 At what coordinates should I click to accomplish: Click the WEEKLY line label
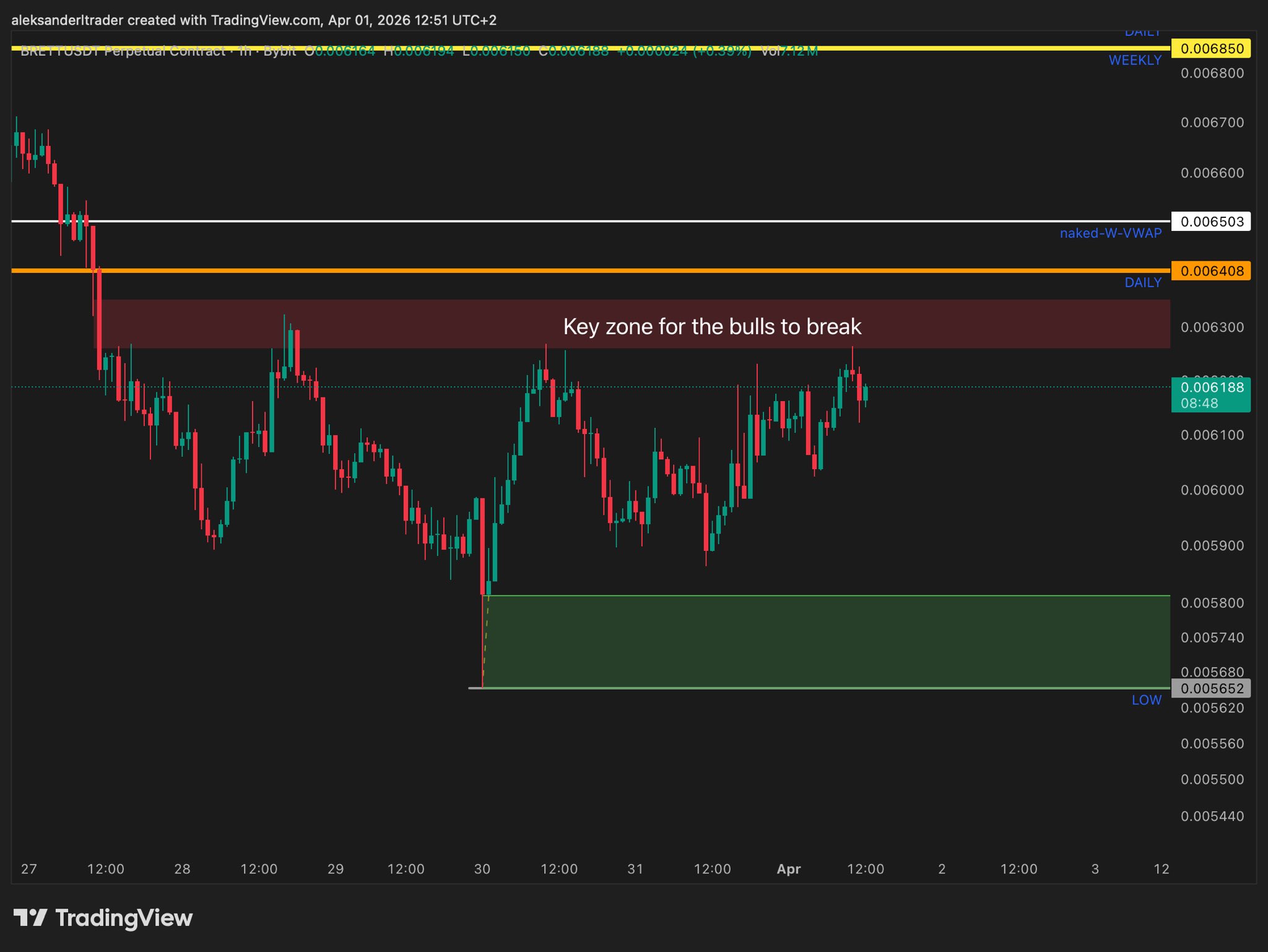1134,61
